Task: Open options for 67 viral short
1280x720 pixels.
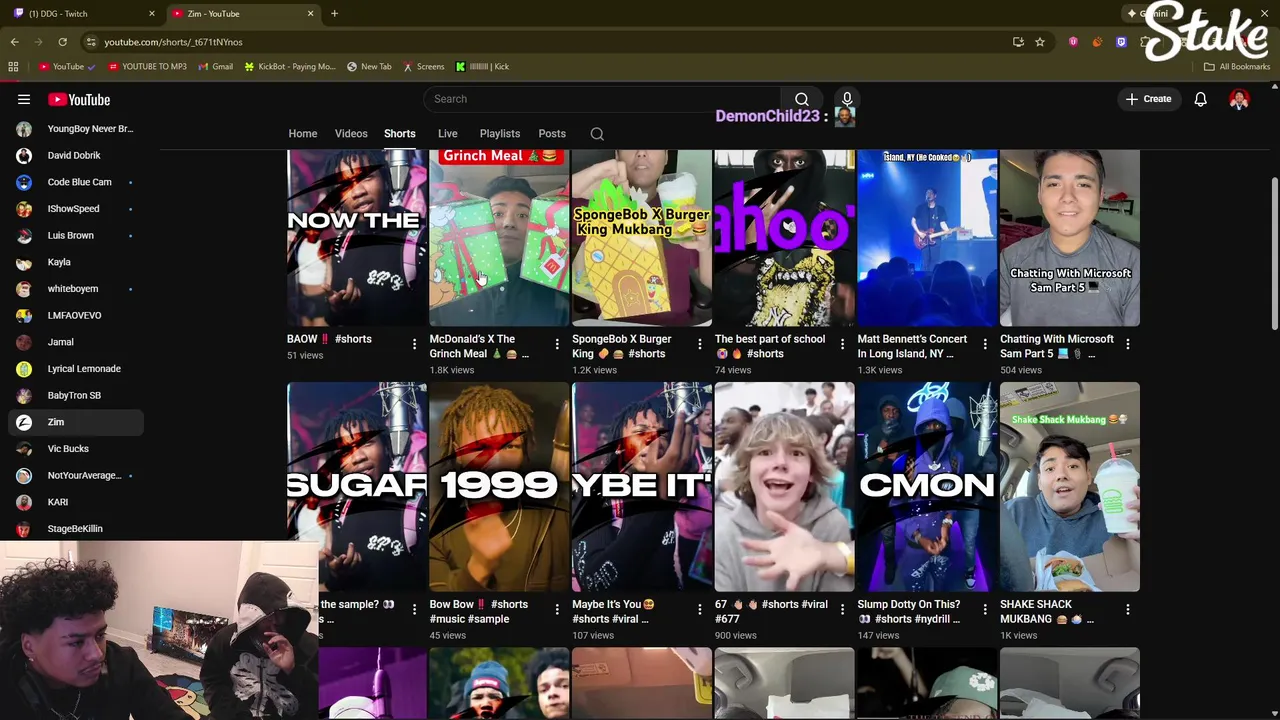Action: [842, 609]
